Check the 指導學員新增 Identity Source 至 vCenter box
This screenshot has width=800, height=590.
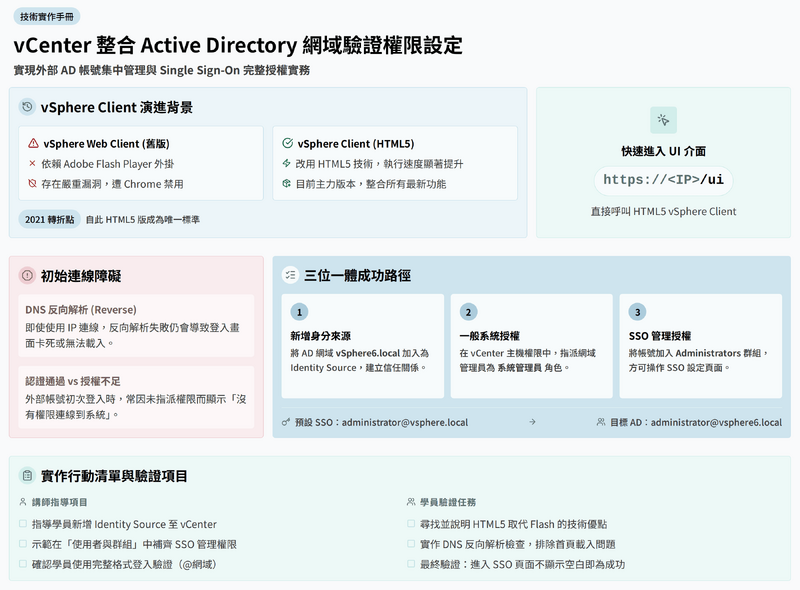tap(24, 524)
